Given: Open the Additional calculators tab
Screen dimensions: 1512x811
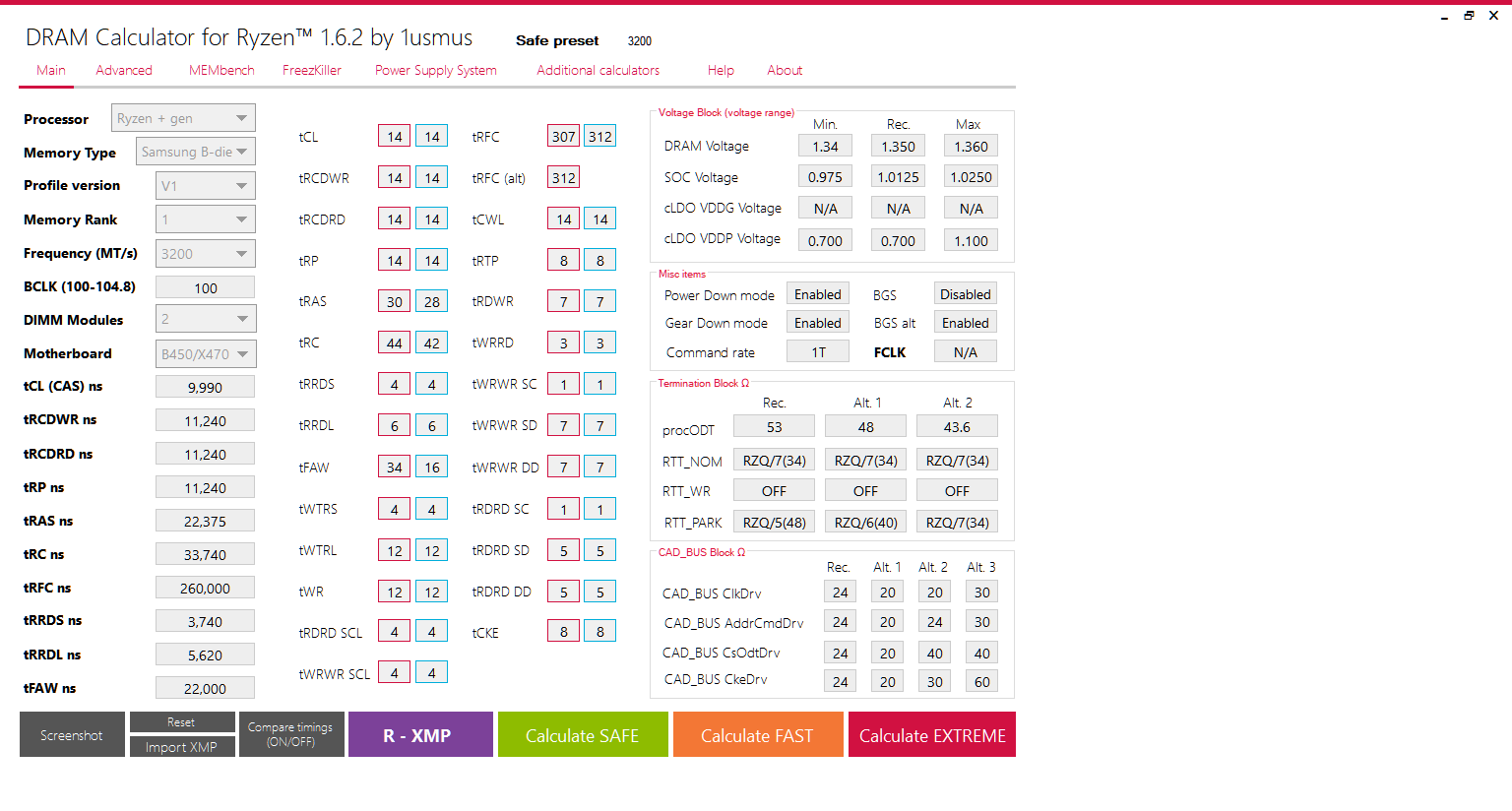Looking at the screenshot, I should [x=598, y=71].
